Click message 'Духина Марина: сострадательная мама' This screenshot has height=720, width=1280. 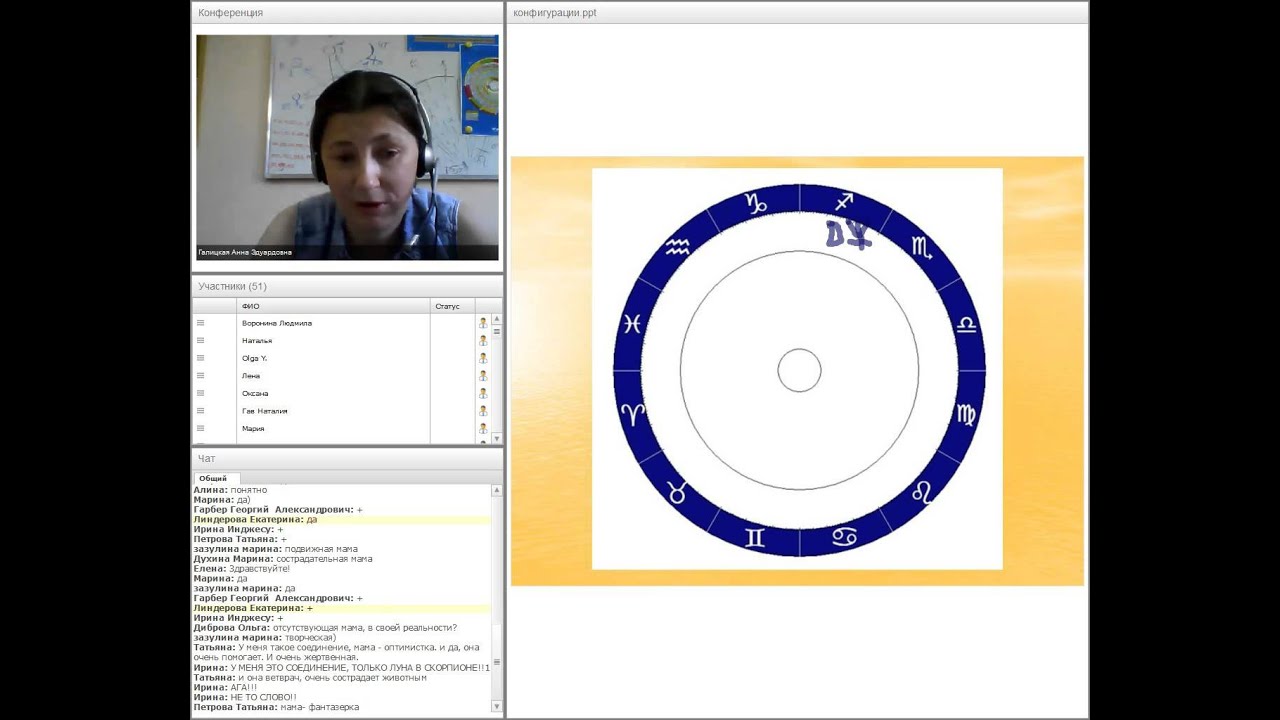[283, 559]
